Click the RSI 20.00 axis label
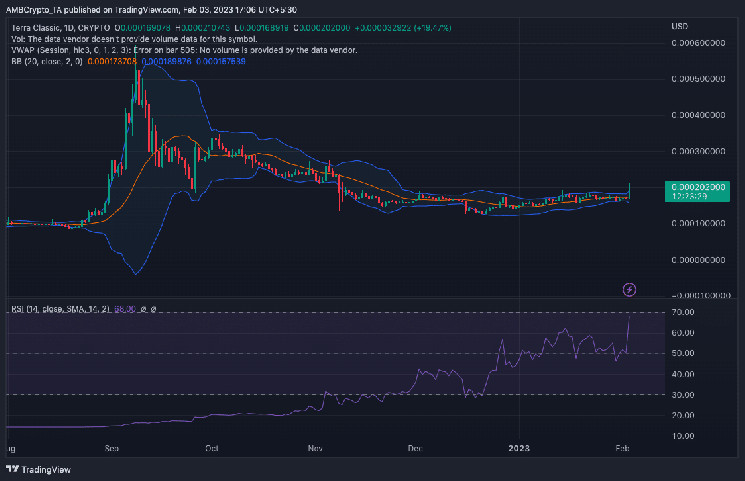The width and height of the screenshot is (745, 481). point(683,415)
